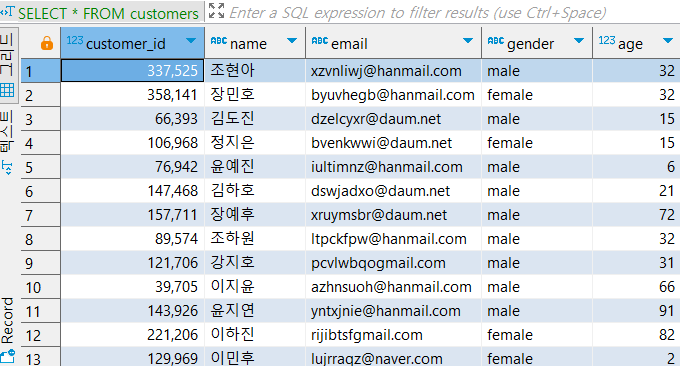Open the email column dropdown arrow
Viewport: 680px width, 366px height.
[468, 41]
